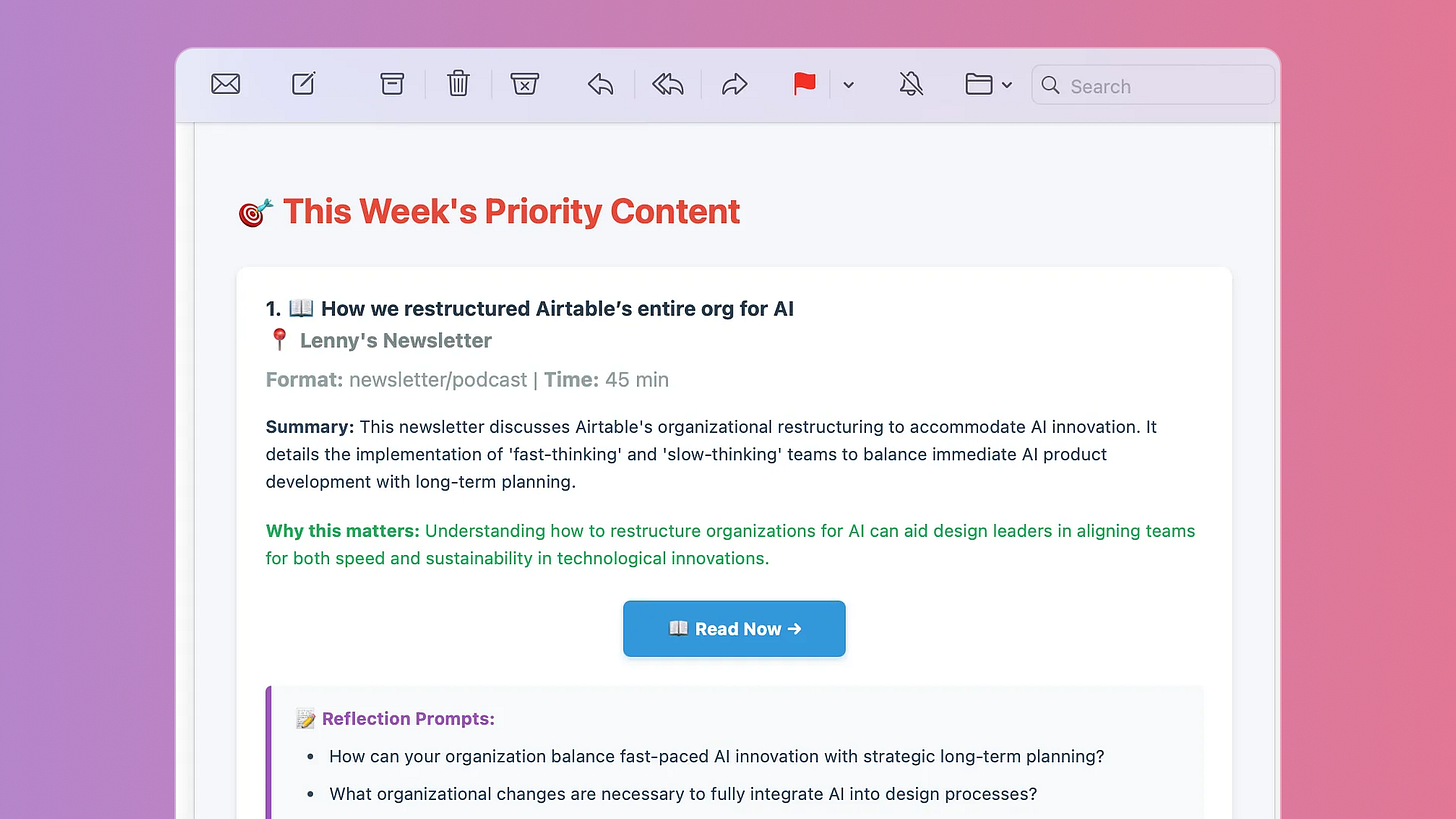Open the flag color dropdown
1456x819 pixels.
pyautogui.click(x=848, y=86)
